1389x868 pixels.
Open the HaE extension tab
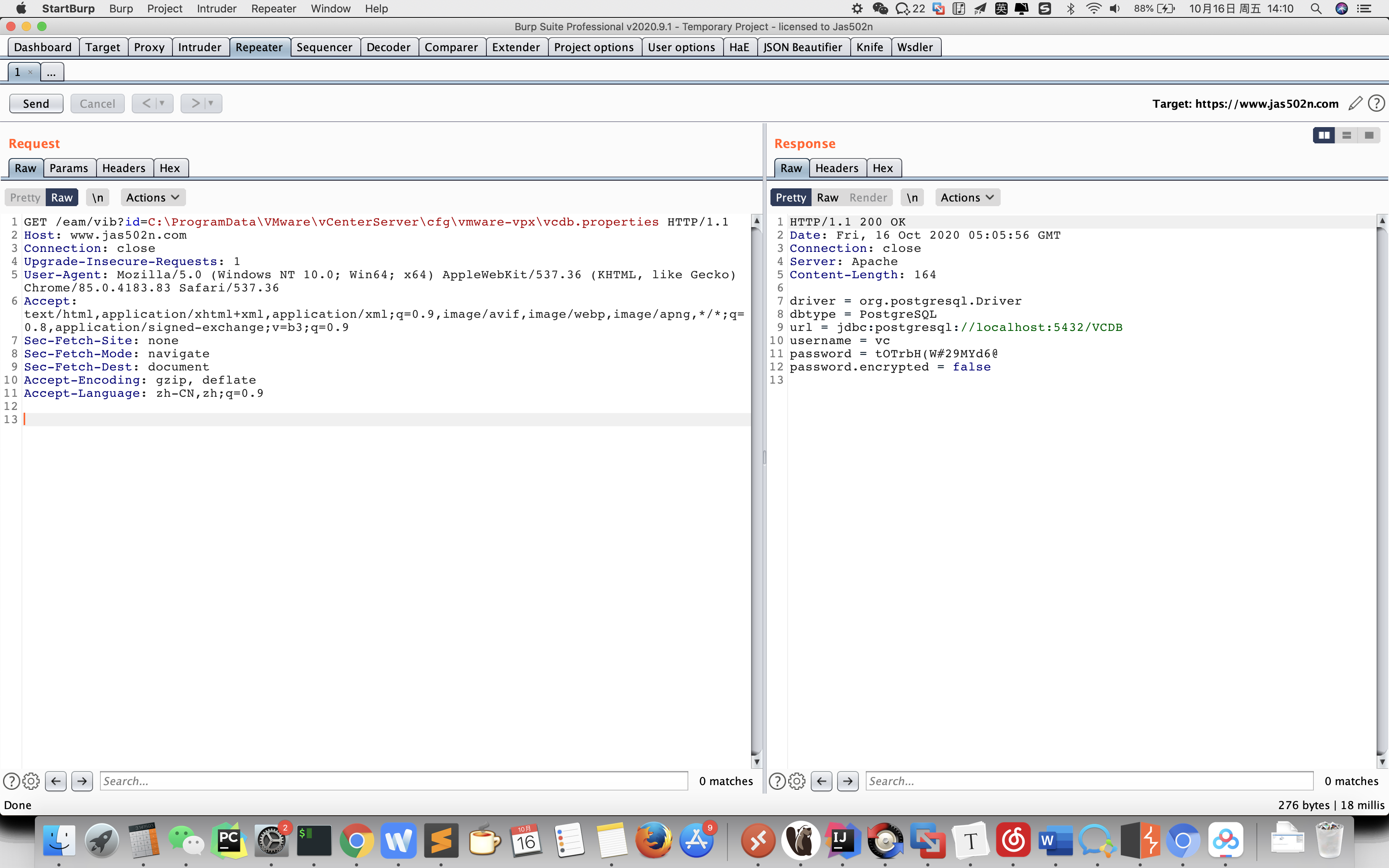[739, 47]
